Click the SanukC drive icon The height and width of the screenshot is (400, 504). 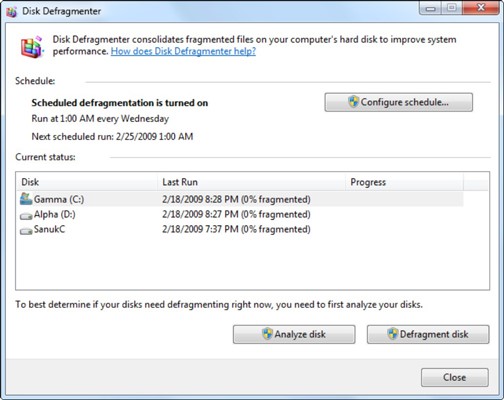(x=26, y=231)
